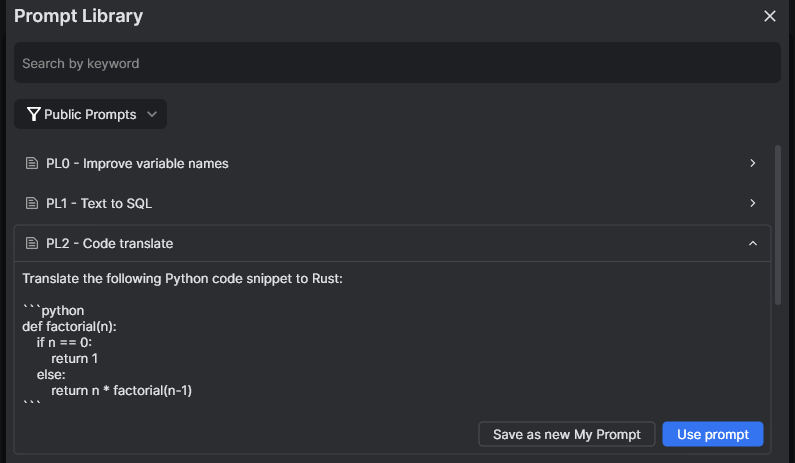Click the '```python' code fence line
Image resolution: width=795 pixels, height=463 pixels.
click(53, 310)
